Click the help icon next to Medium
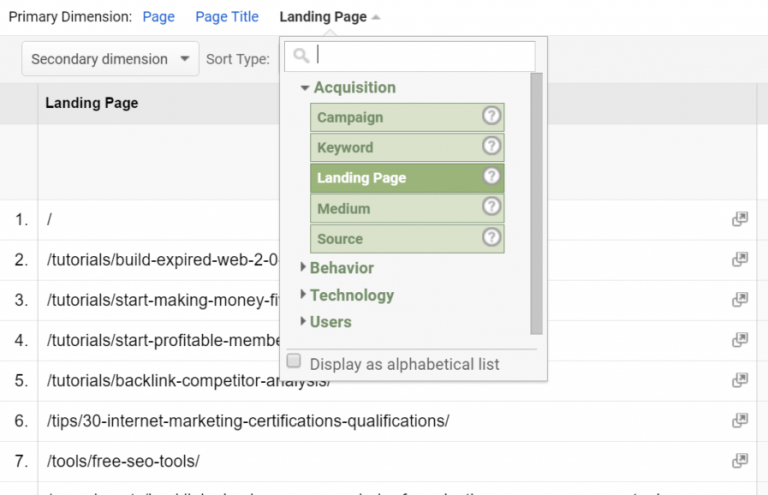Image resolution: width=768 pixels, height=495 pixels. (x=491, y=208)
